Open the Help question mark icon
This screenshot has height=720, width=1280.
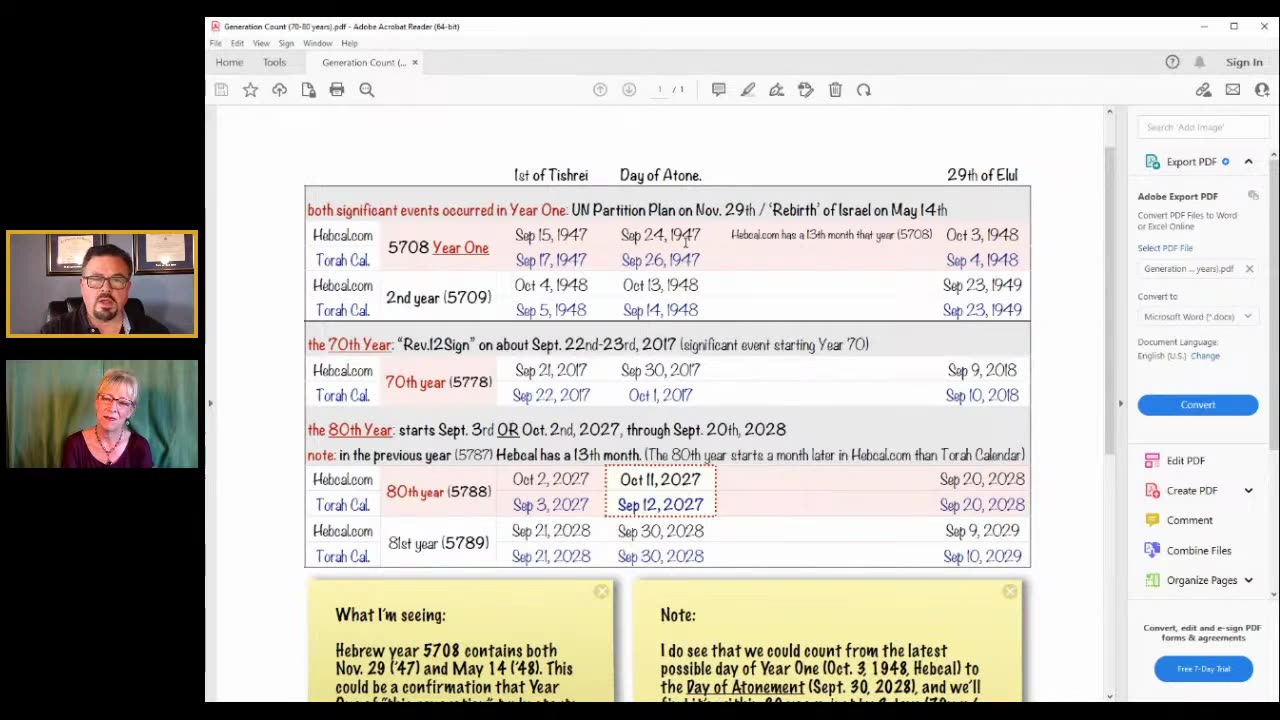(1172, 62)
